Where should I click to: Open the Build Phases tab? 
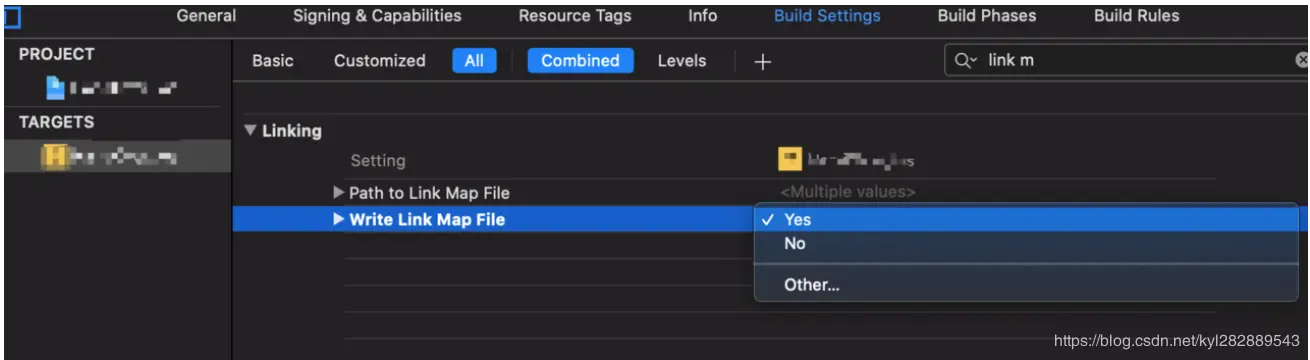[x=987, y=16]
